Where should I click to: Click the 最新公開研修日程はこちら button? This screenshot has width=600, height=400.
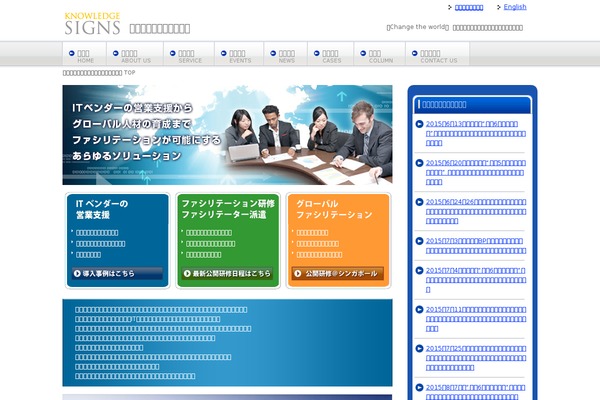pos(227,273)
